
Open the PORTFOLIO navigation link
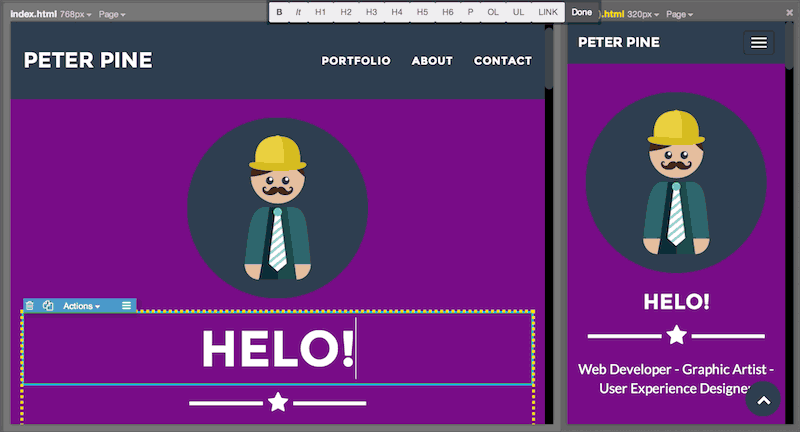(356, 61)
